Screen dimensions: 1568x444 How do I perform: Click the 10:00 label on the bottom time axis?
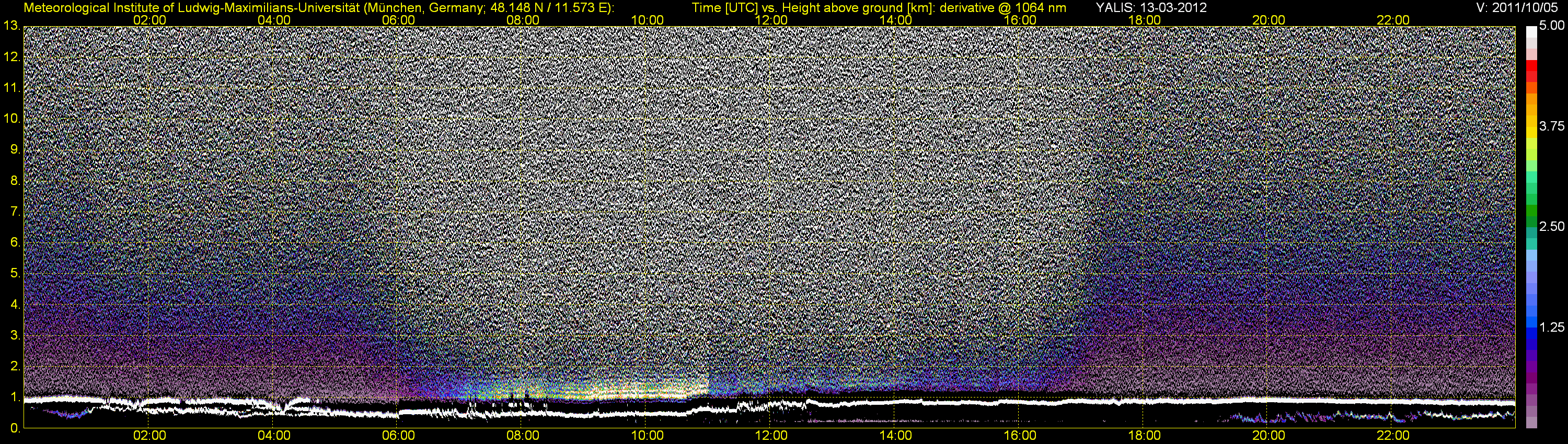tap(647, 436)
